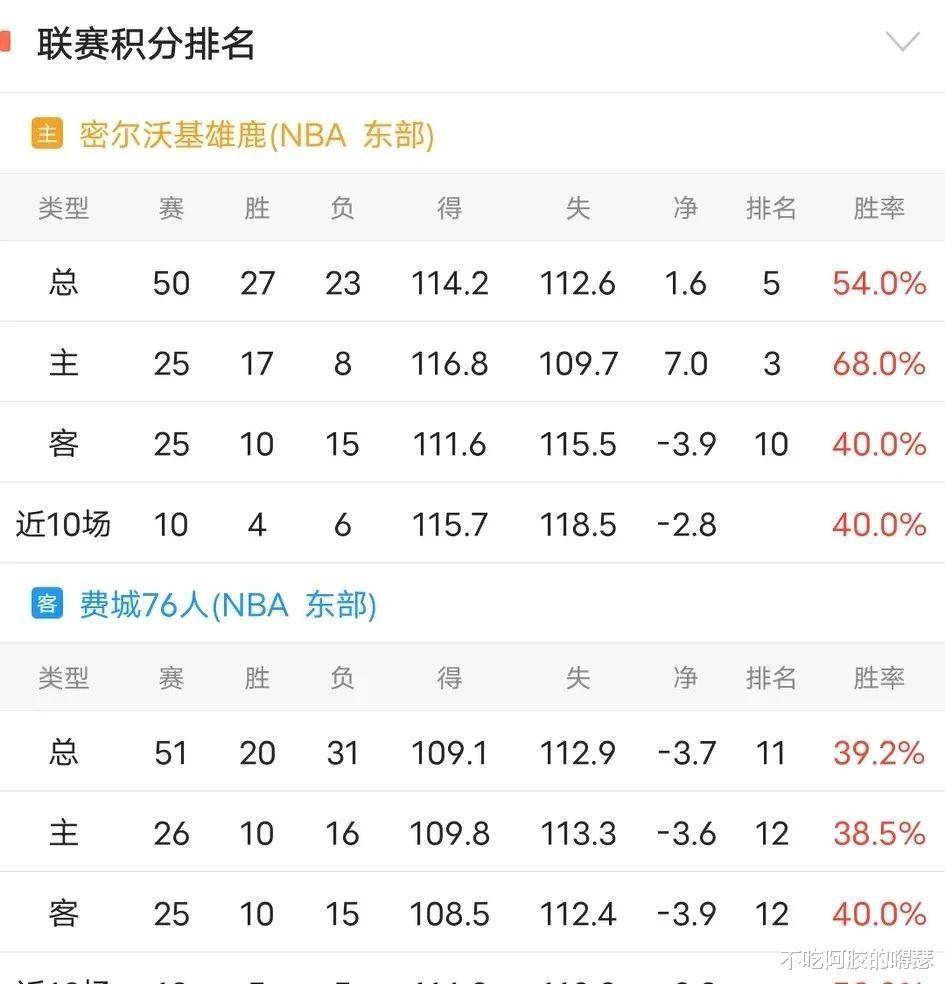Screen dimensions: 945x984
Task: Open 费城76人 team link
Action: (227, 604)
